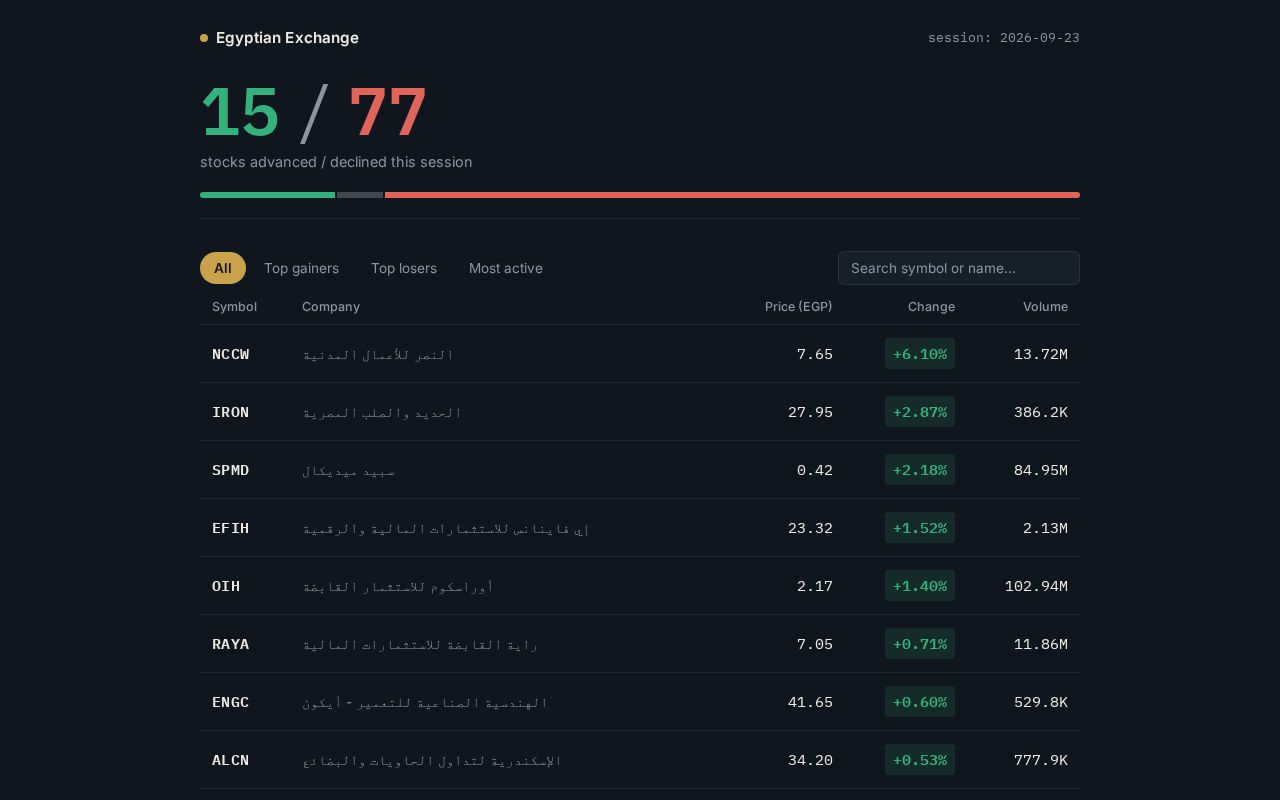
Task: Click the +2.18% change badge
Action: pyautogui.click(x=920, y=470)
